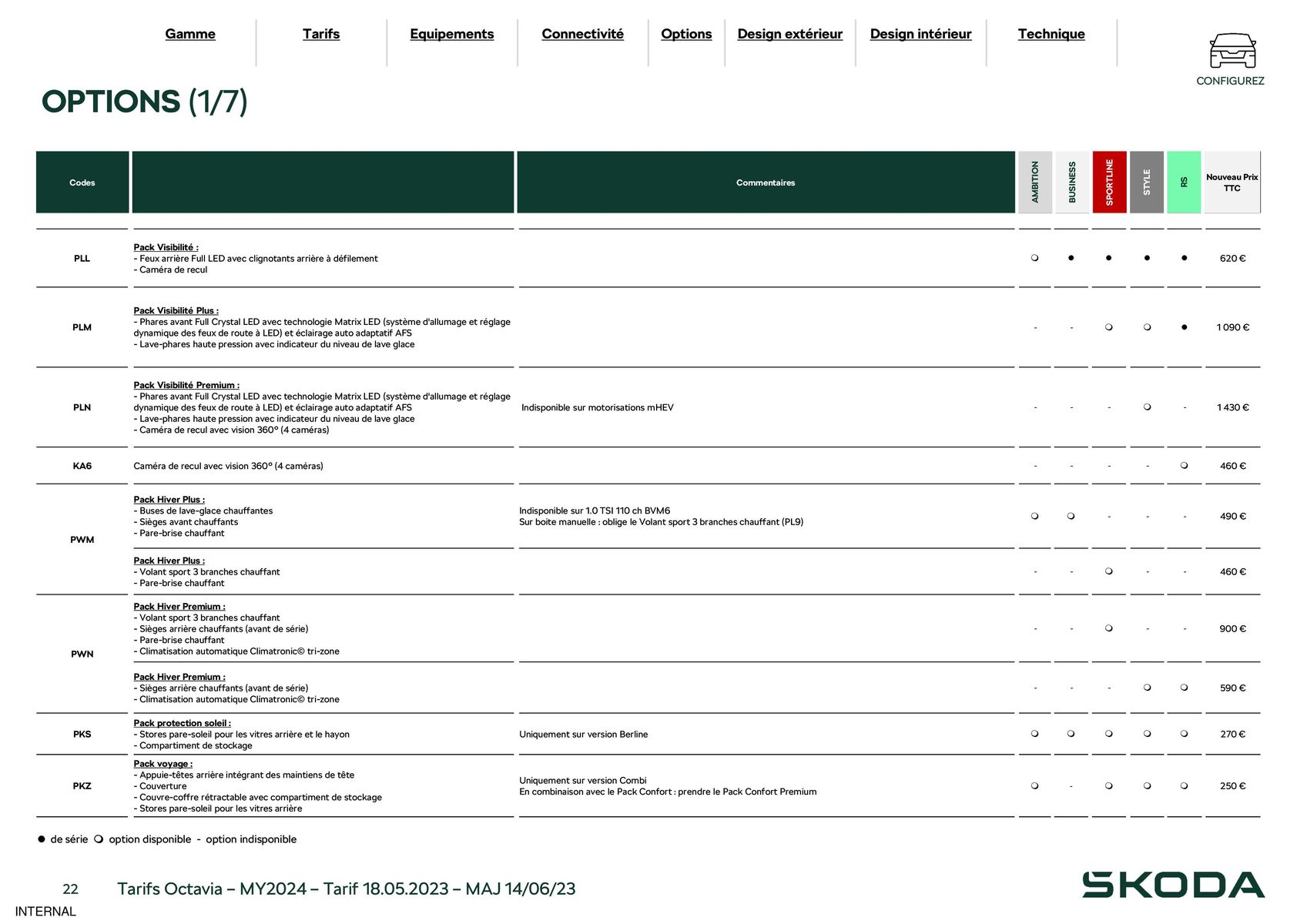Click the Pack Visibilité Premium heading
1307x924 pixels.
(186, 385)
